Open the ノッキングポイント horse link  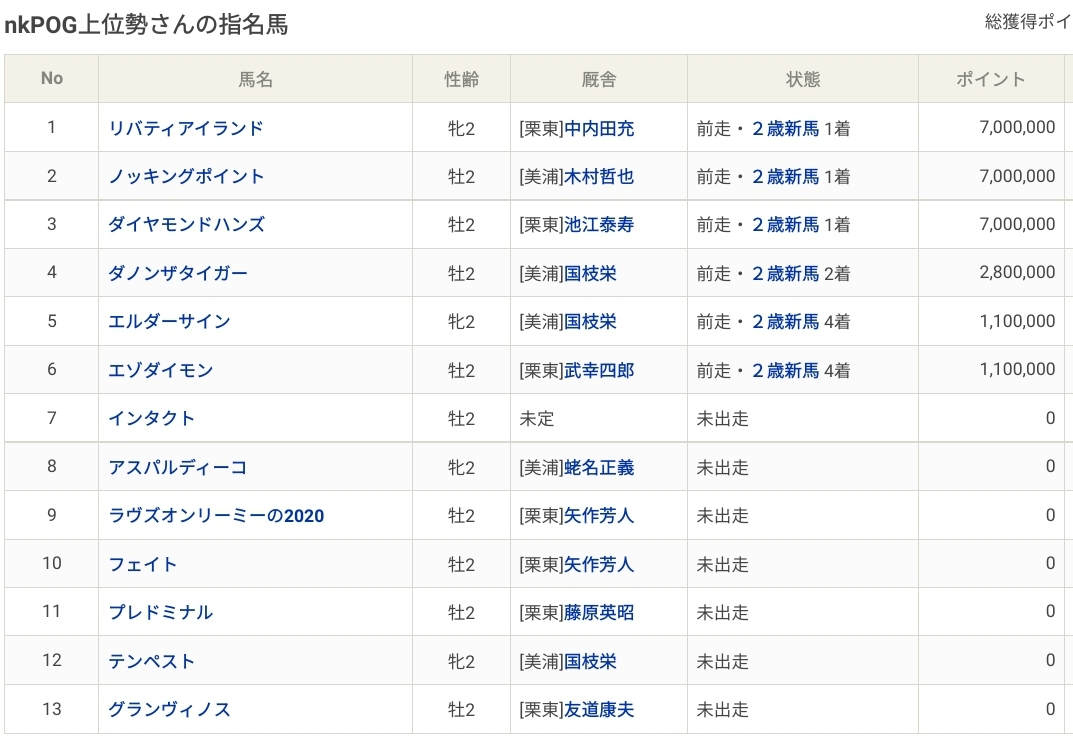click(x=187, y=176)
